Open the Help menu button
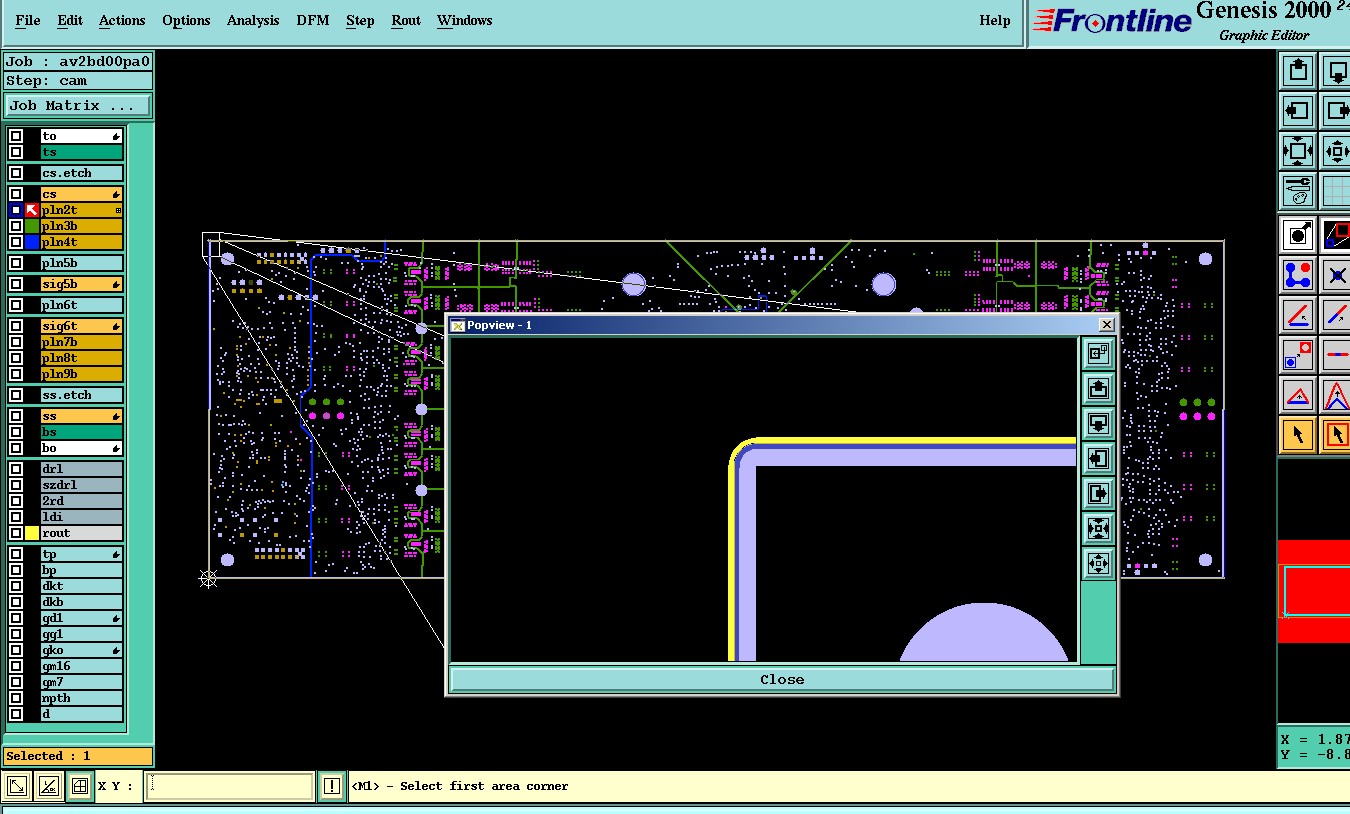 995,20
